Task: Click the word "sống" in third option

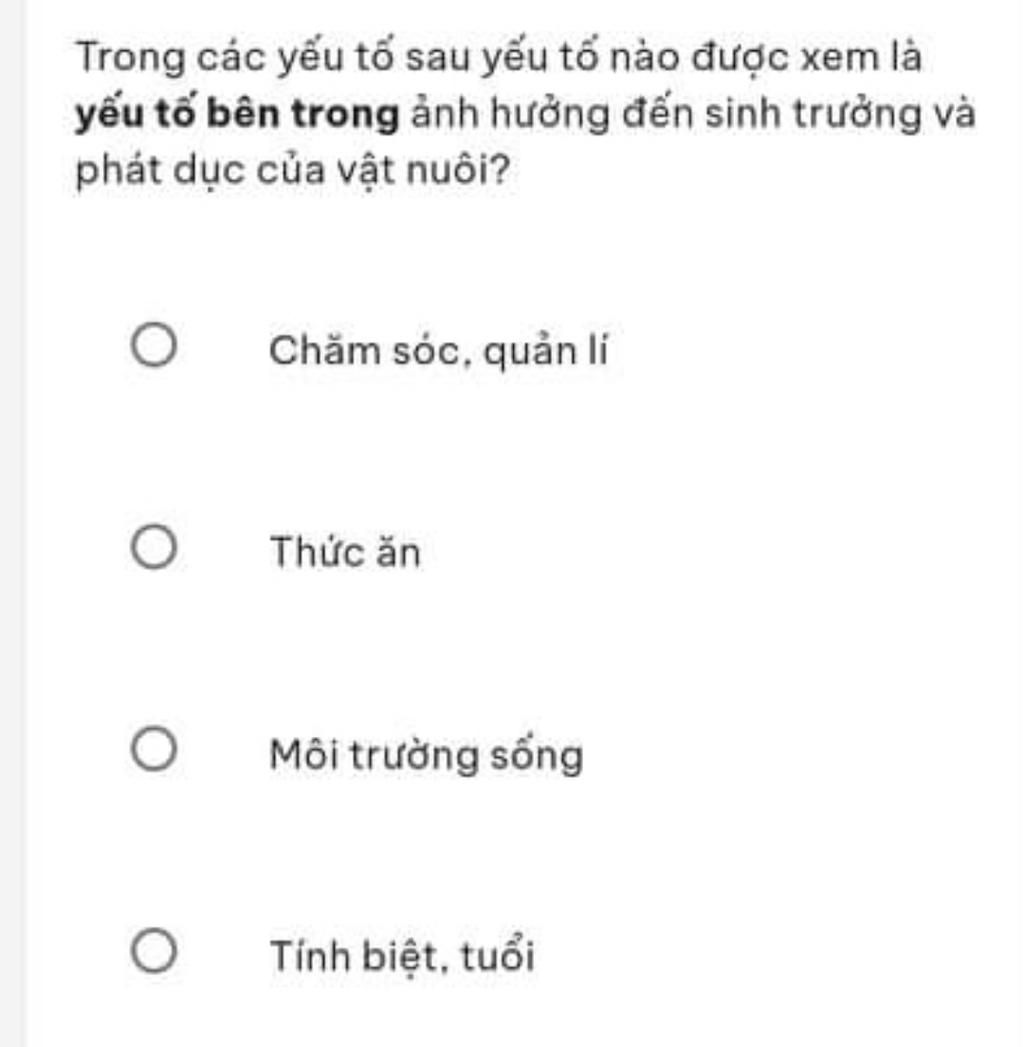Action: click(537, 757)
